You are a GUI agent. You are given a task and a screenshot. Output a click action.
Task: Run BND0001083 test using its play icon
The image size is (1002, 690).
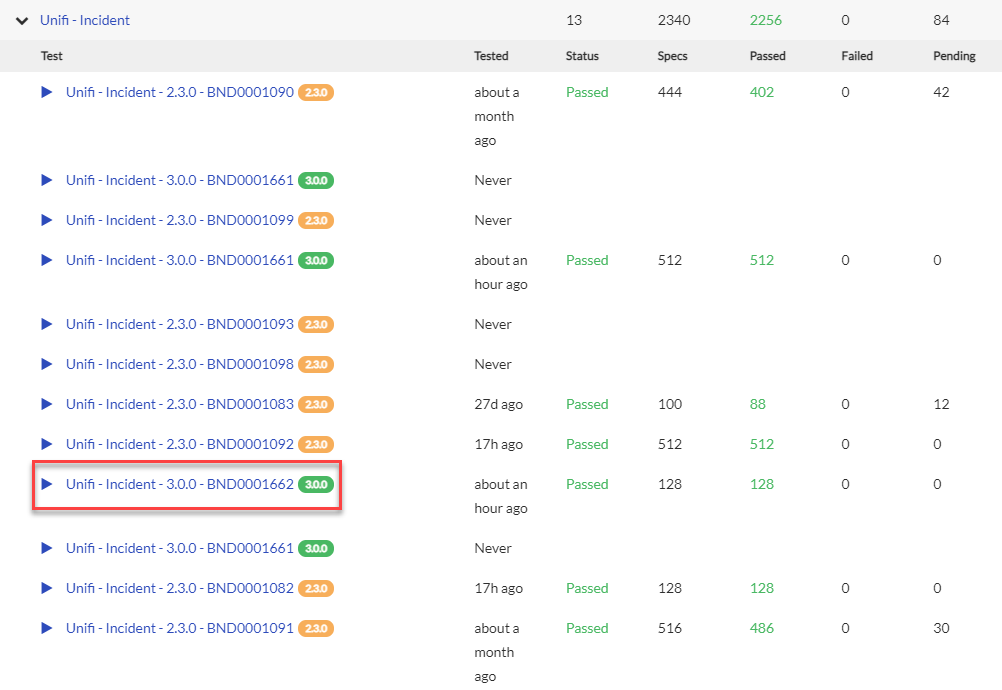tap(46, 404)
